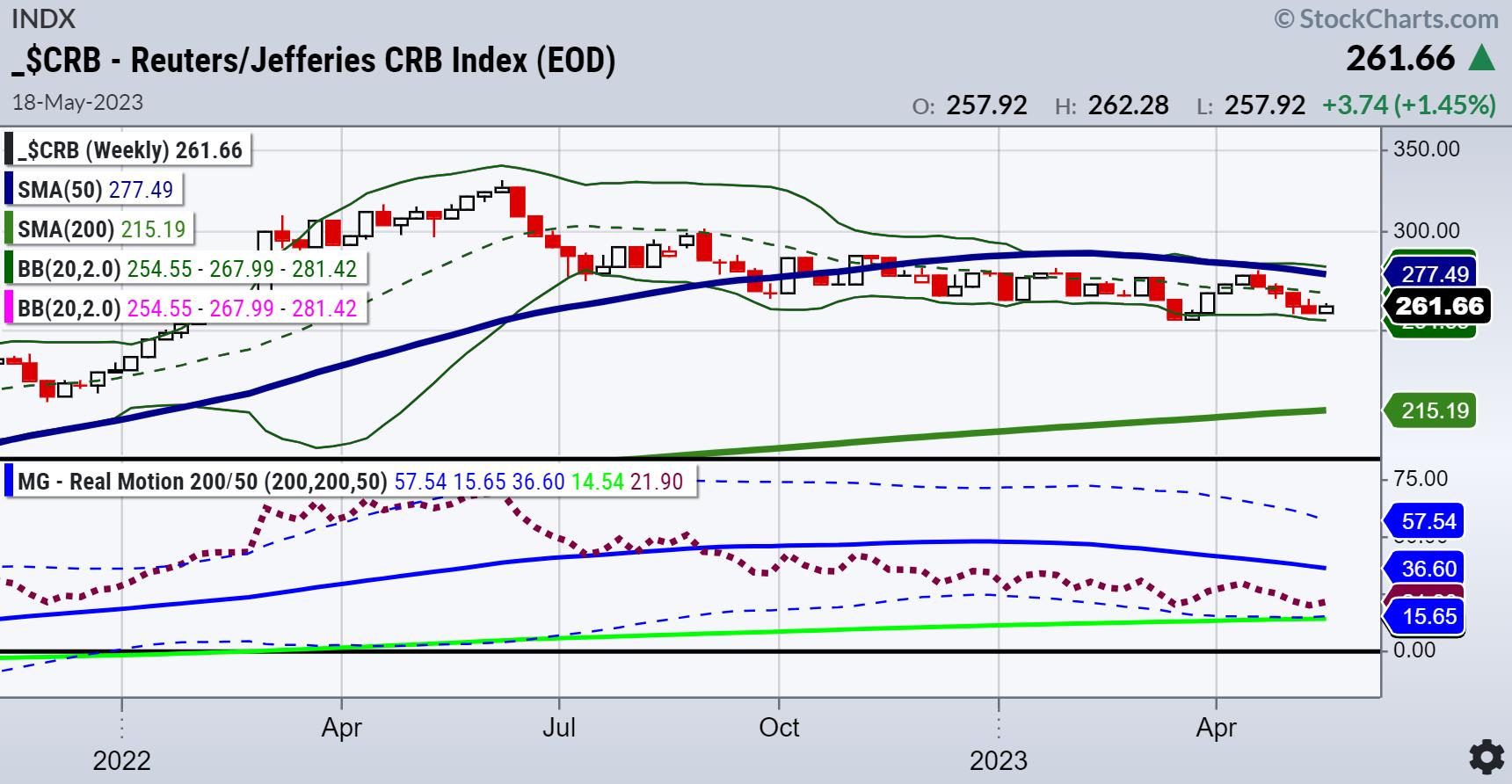Click the Reuters/Jefferies CRB Index chart title
The image size is (1512, 784).
314,60
